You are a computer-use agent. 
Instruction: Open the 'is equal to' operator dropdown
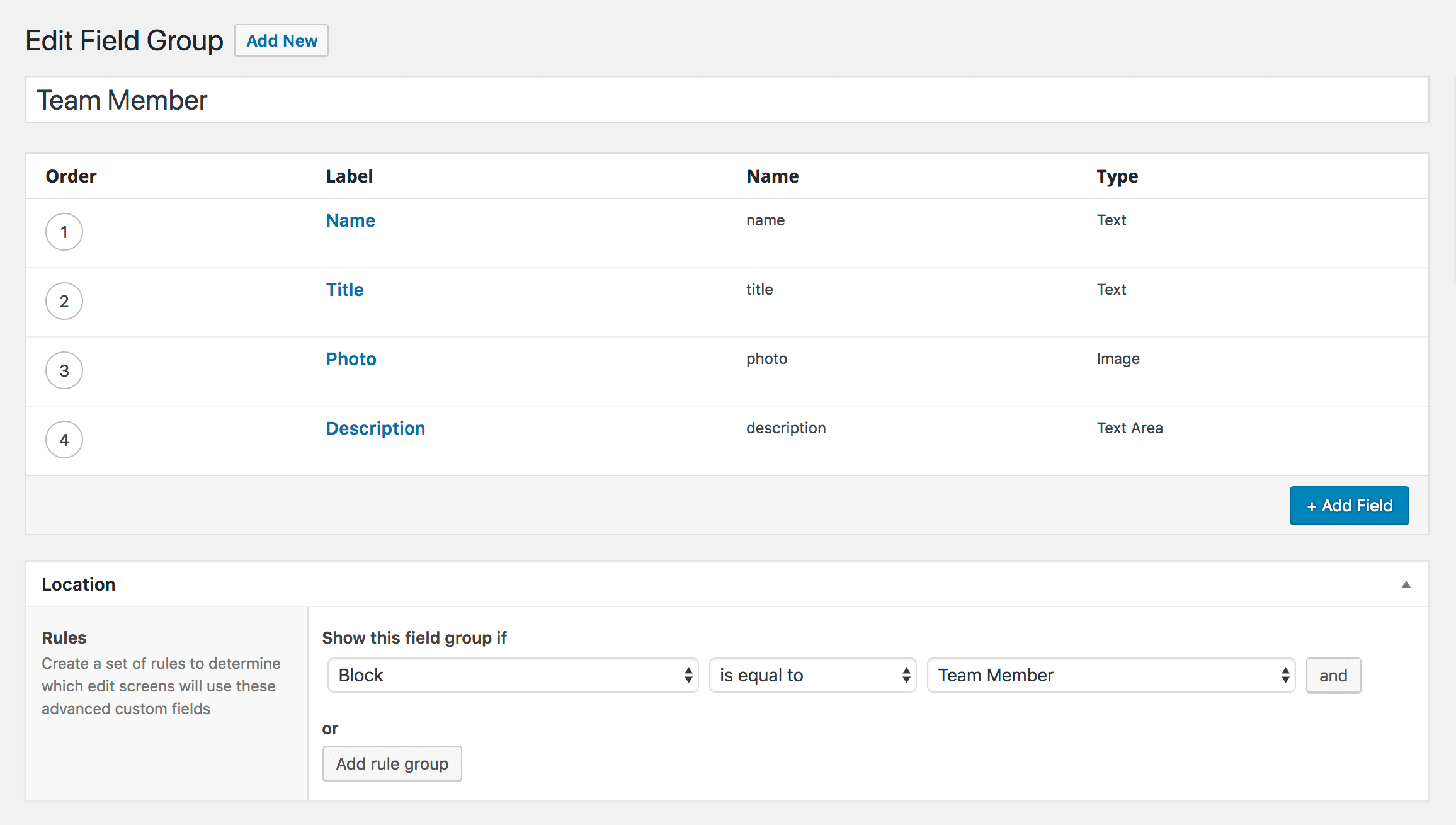tap(812, 675)
